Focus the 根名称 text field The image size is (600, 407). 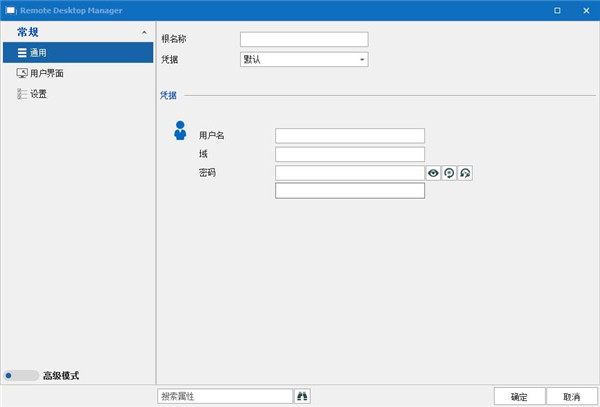point(304,39)
